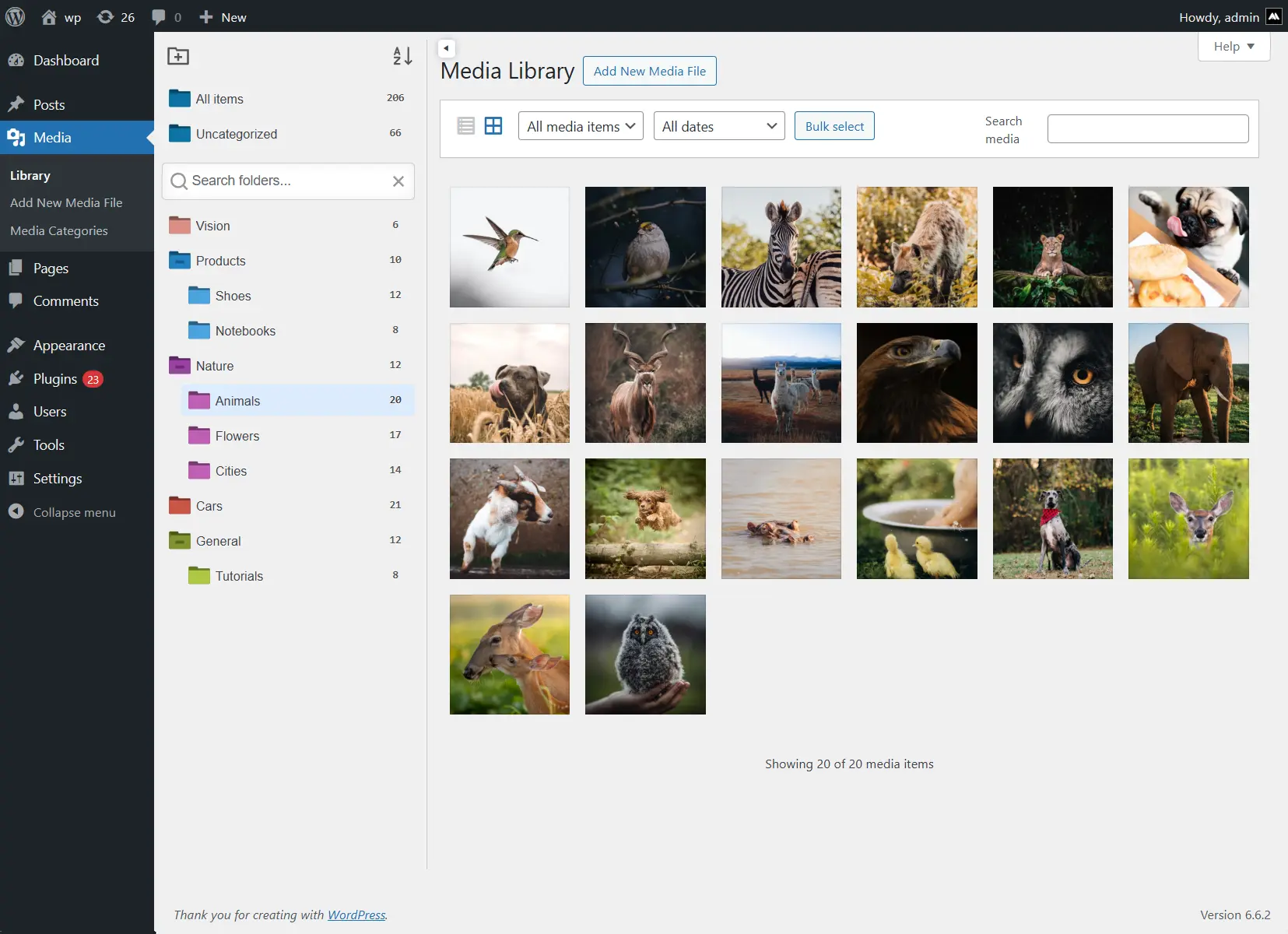The height and width of the screenshot is (934, 1288).
Task: Enable Bulk select mode
Action: (834, 125)
